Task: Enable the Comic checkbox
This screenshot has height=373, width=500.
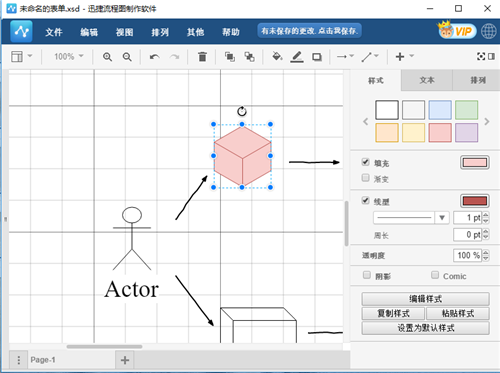Action: 435,275
